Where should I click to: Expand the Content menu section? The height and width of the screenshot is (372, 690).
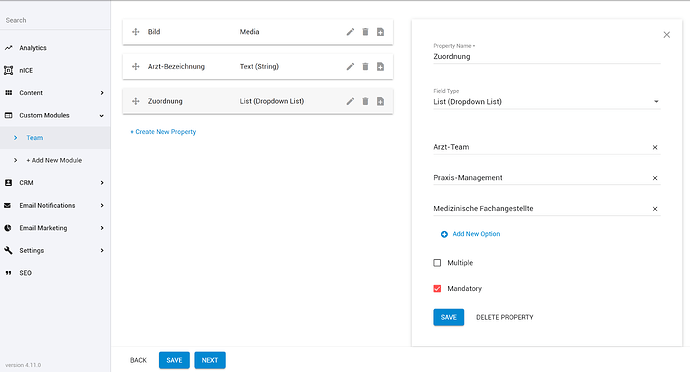point(55,92)
